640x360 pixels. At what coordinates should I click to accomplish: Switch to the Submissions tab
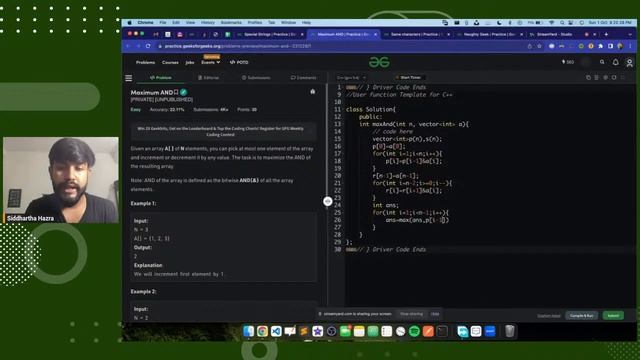[256, 78]
